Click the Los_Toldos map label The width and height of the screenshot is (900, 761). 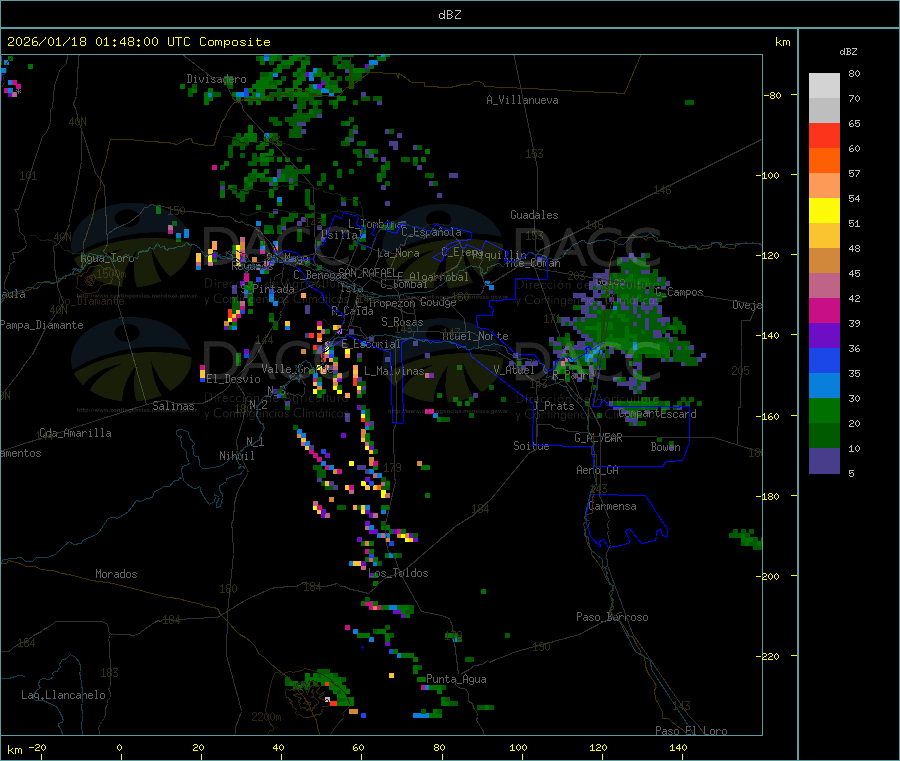[398, 573]
